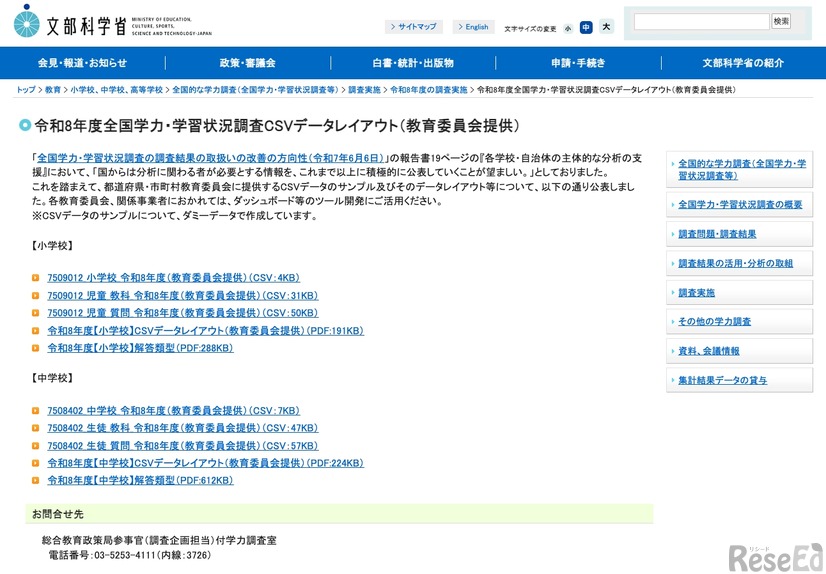Viewport: 826px width, 574px height.
Task: Open sidebar 全国学力・学習状況調査の概要
Action: [x=740, y=204]
